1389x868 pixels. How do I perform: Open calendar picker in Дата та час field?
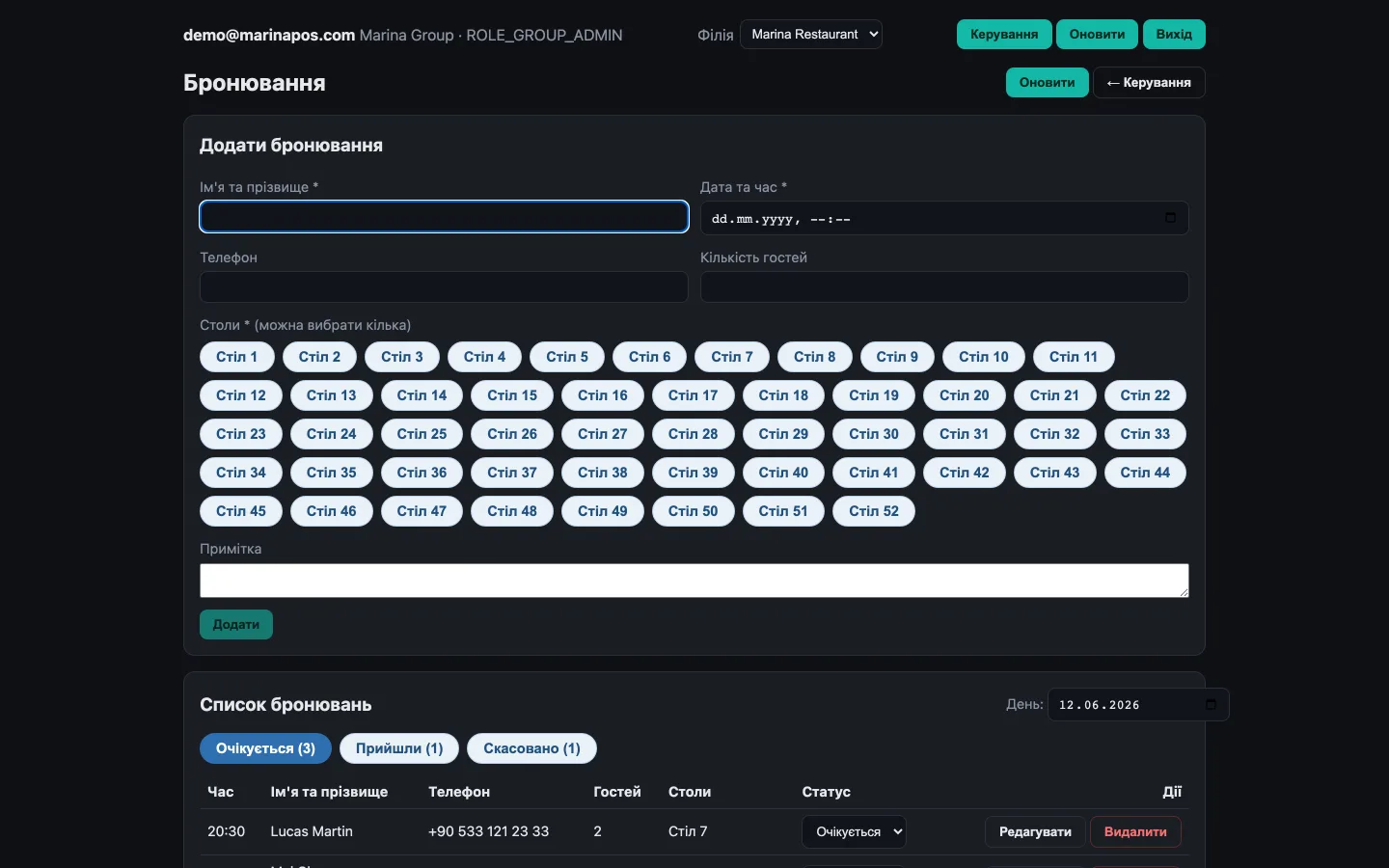[1170, 218]
